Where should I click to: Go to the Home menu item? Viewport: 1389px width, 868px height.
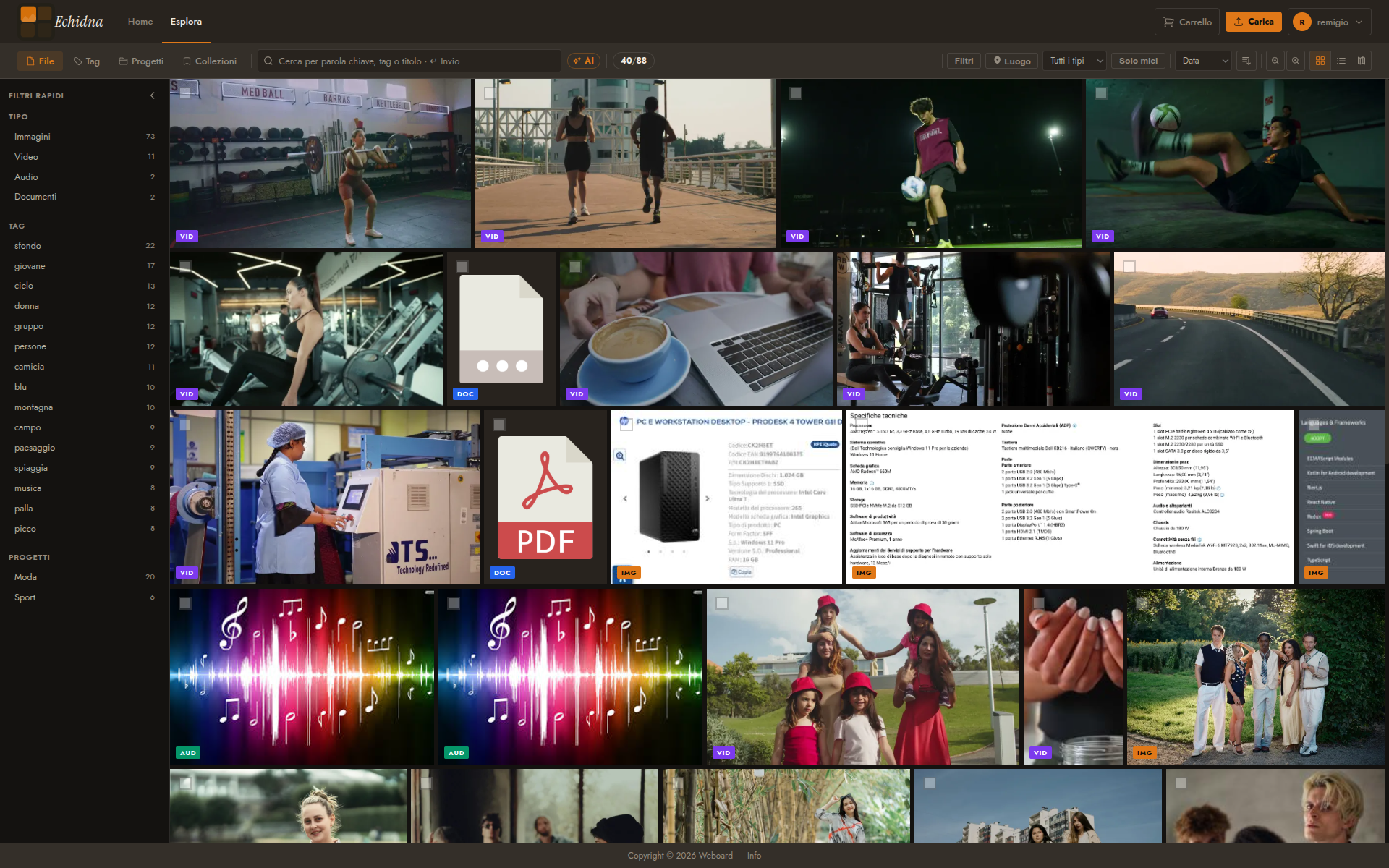pos(140,22)
